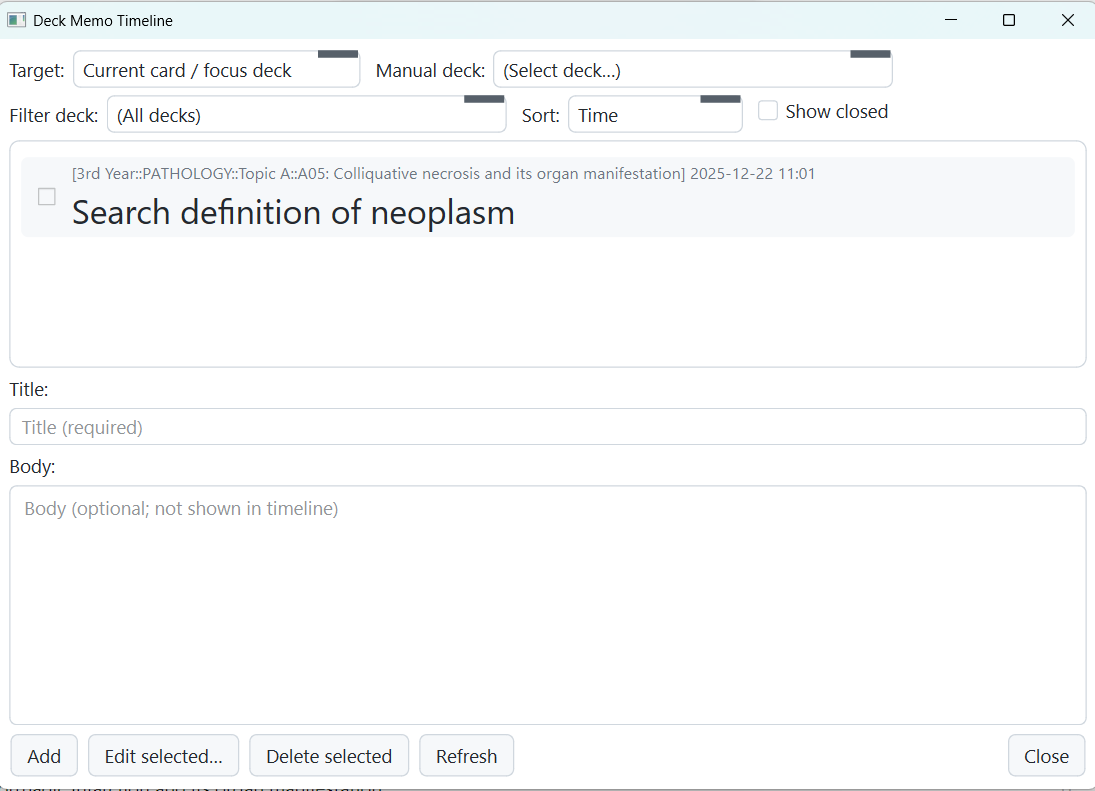1095x791 pixels.
Task: Focus the Title required input field
Action: click(x=547, y=427)
